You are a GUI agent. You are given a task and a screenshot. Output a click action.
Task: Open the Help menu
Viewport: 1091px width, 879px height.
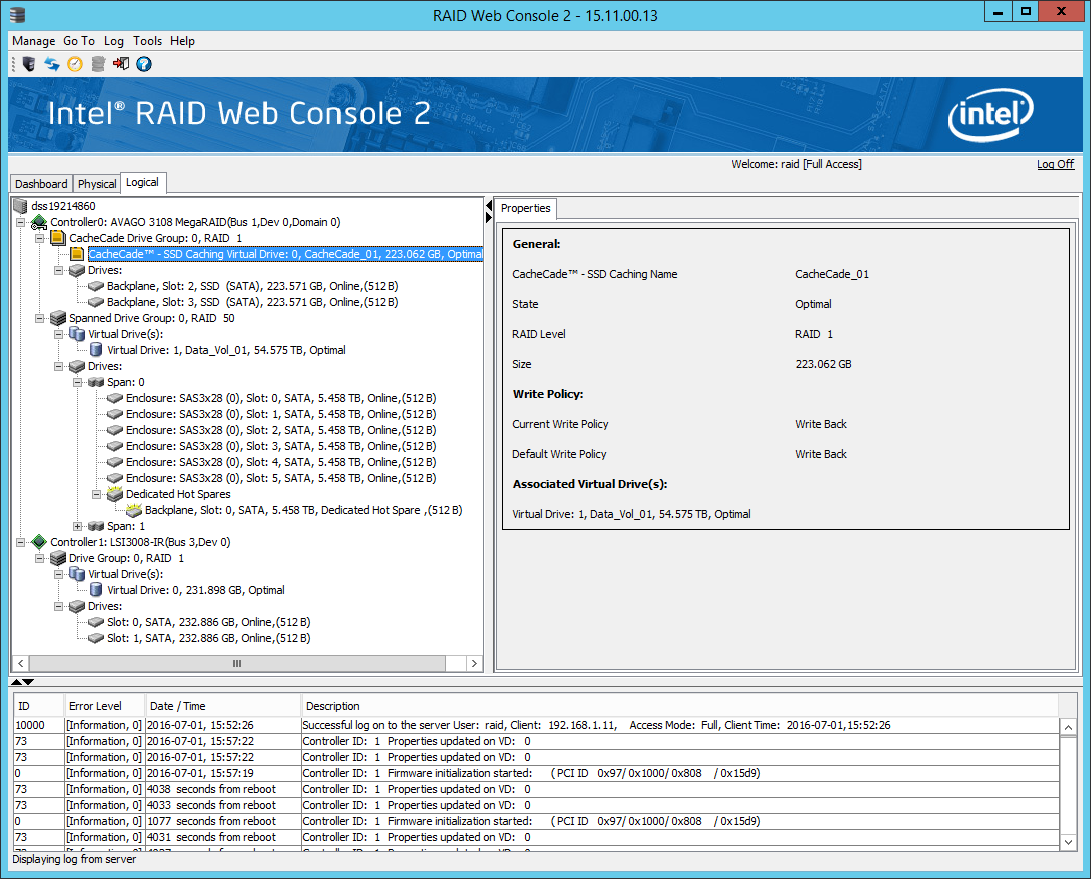182,41
